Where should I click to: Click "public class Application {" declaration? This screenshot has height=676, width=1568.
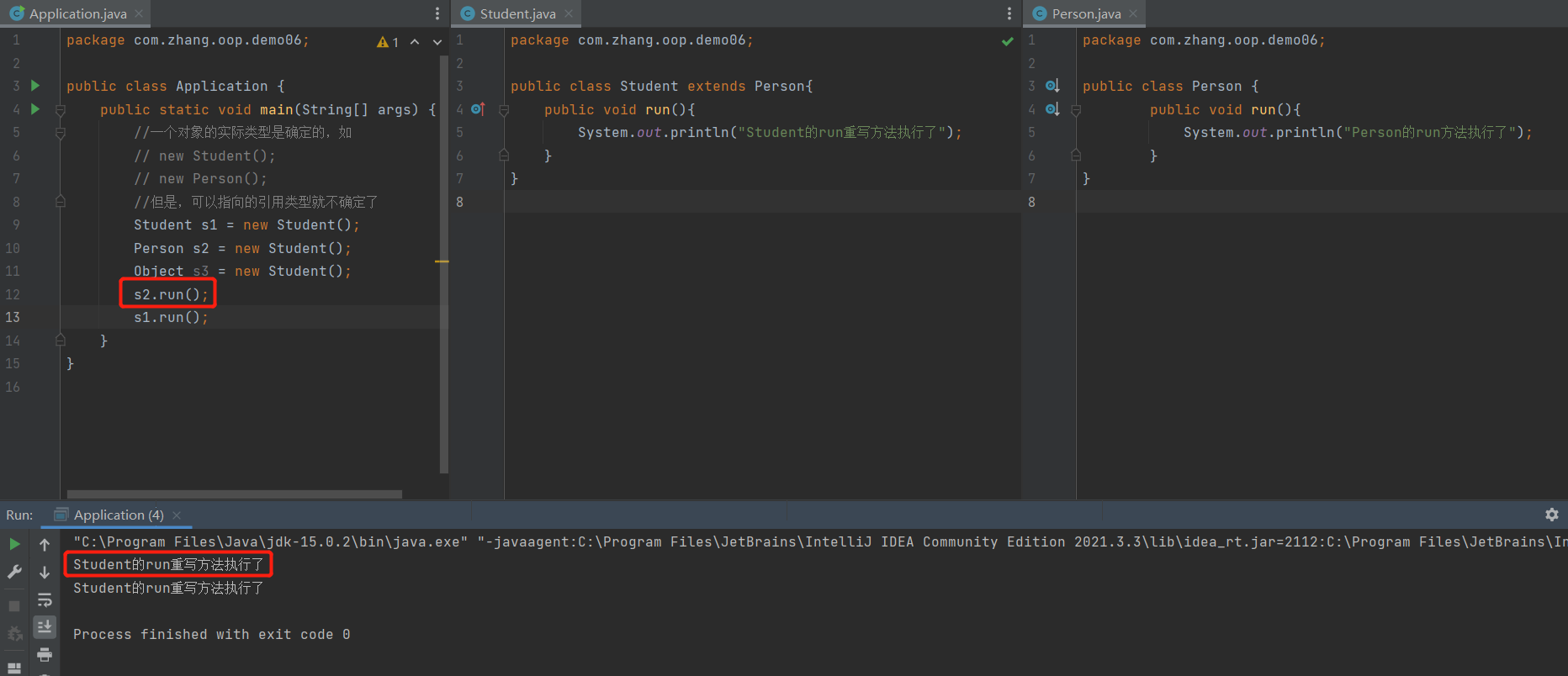(x=176, y=87)
